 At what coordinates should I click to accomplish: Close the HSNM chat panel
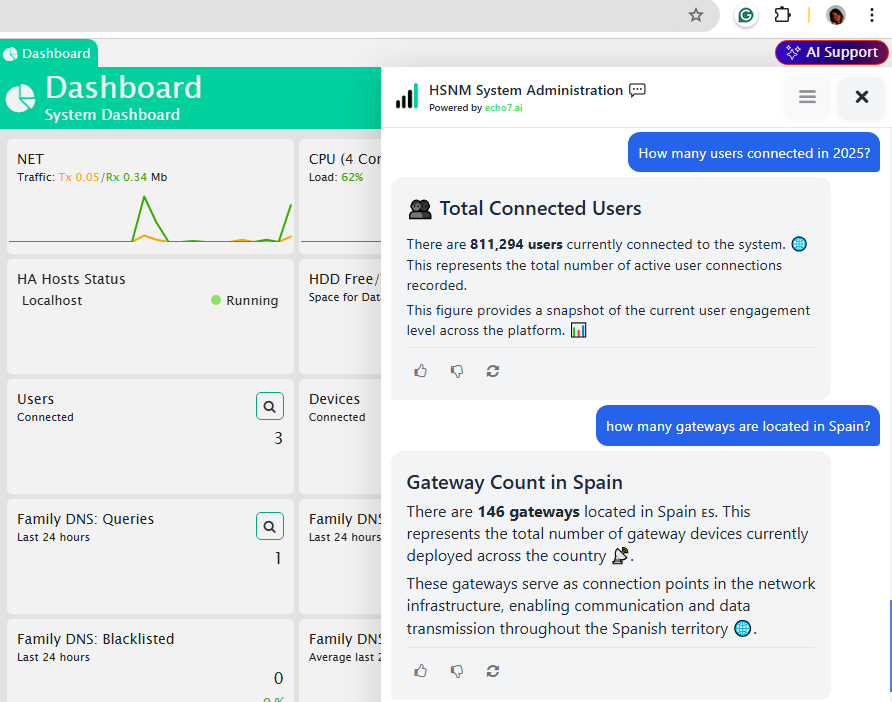click(861, 97)
